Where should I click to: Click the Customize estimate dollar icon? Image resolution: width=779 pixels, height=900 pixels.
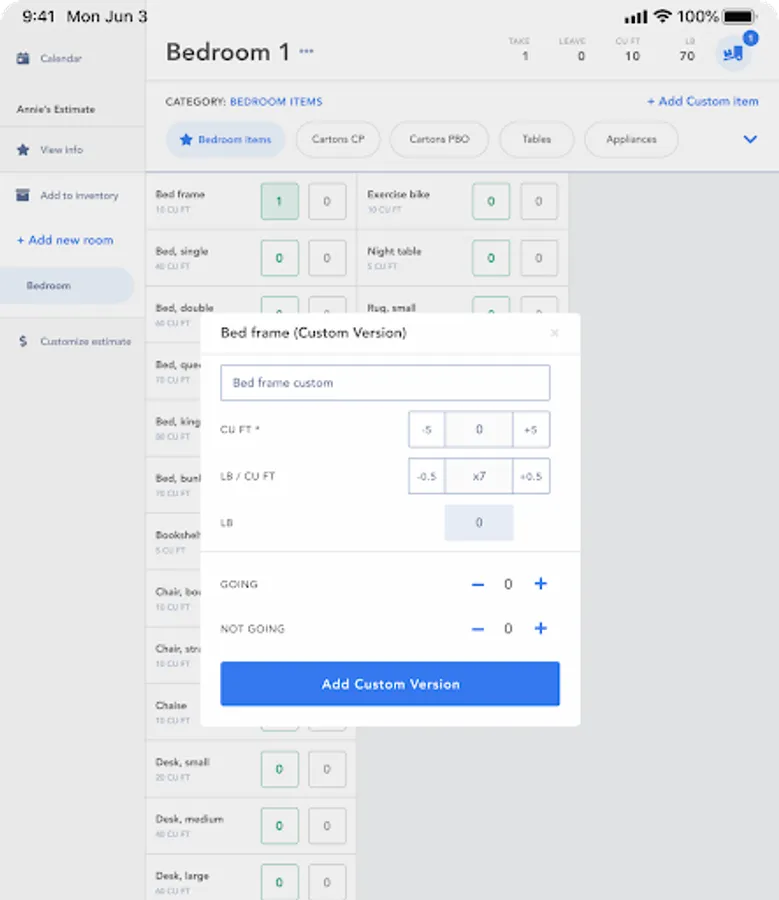coord(23,341)
